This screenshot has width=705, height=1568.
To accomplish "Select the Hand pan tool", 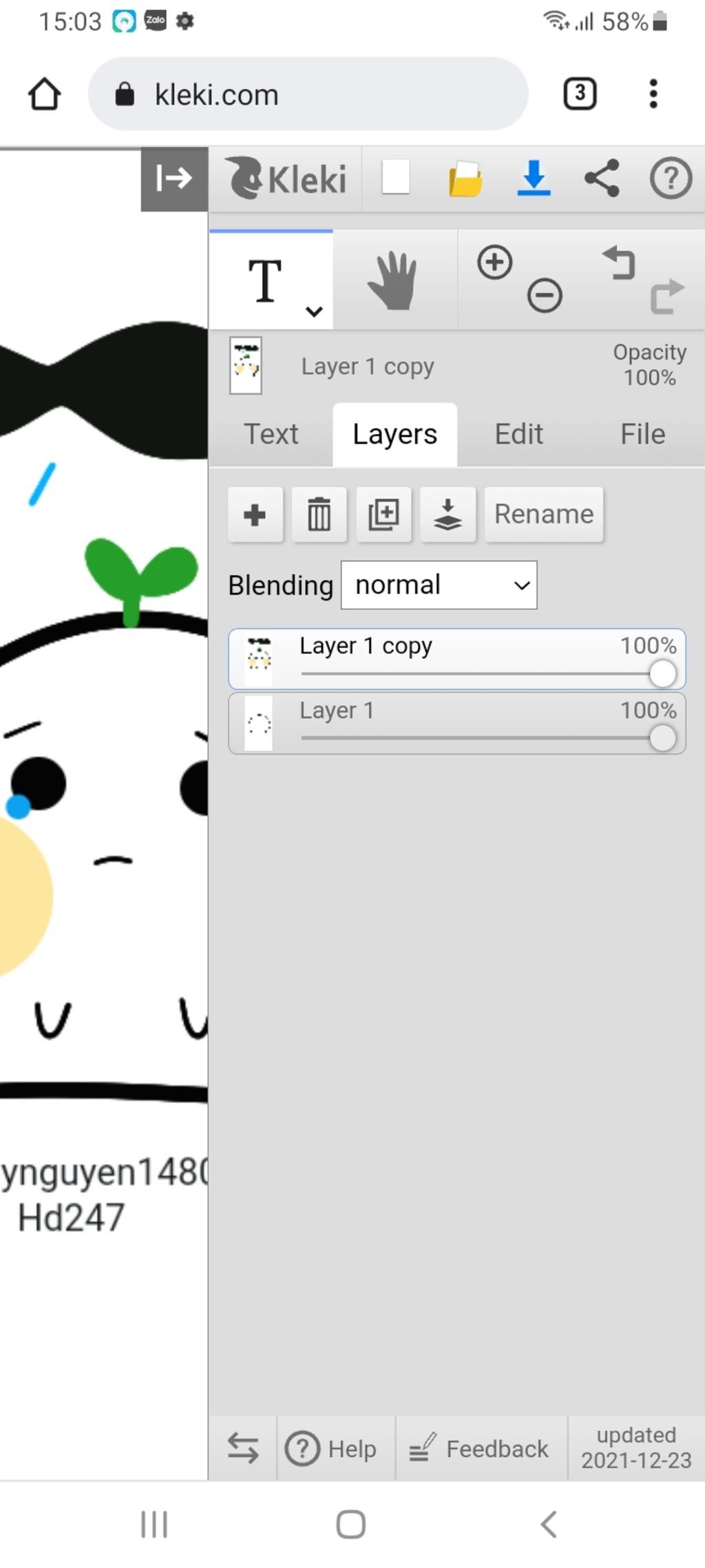I will [394, 280].
